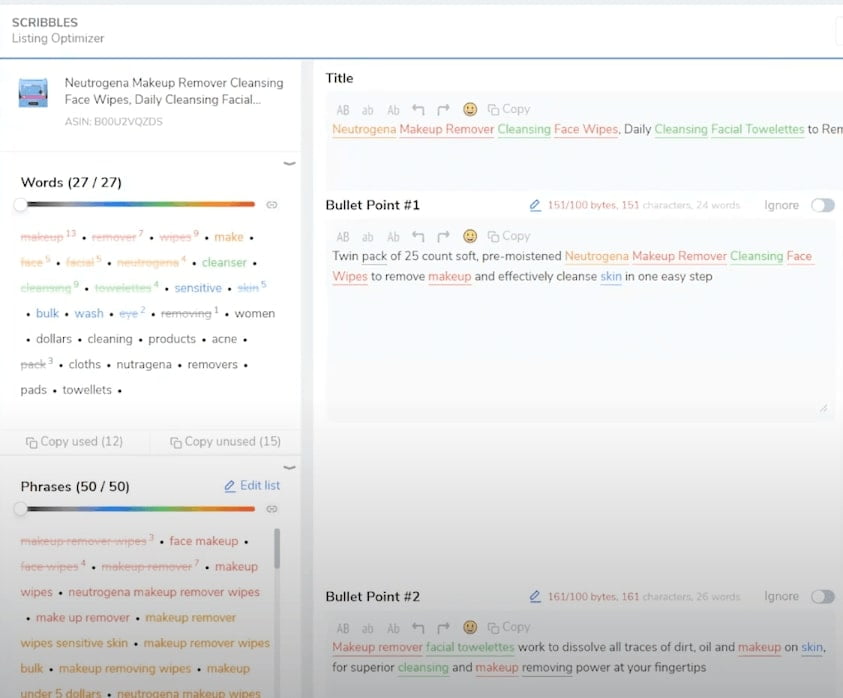Screen dimensions: 843x698
Task: Click the Phrases list scrollbar
Action: [277, 549]
